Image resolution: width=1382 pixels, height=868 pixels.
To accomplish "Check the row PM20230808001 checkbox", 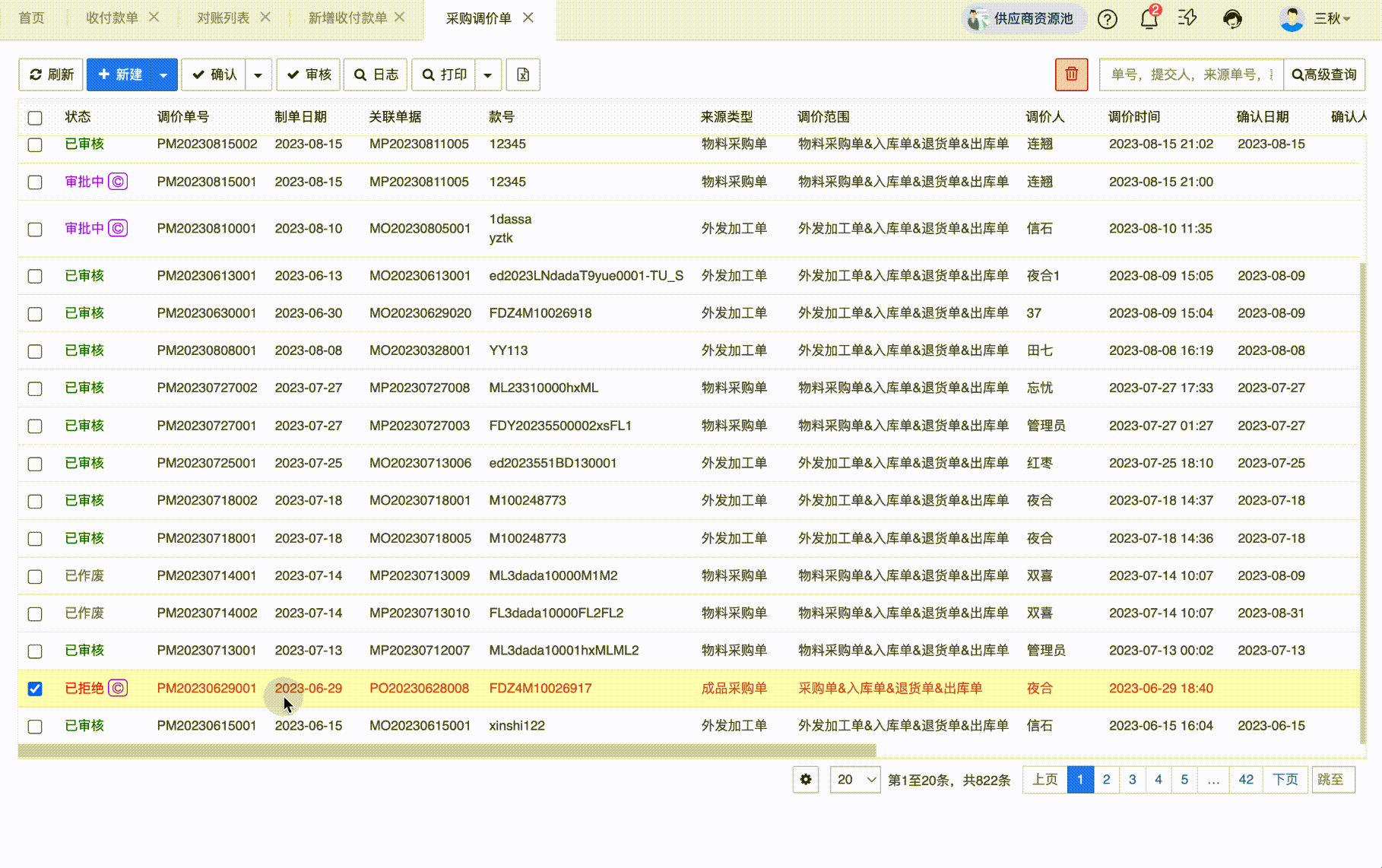I will coord(35,351).
